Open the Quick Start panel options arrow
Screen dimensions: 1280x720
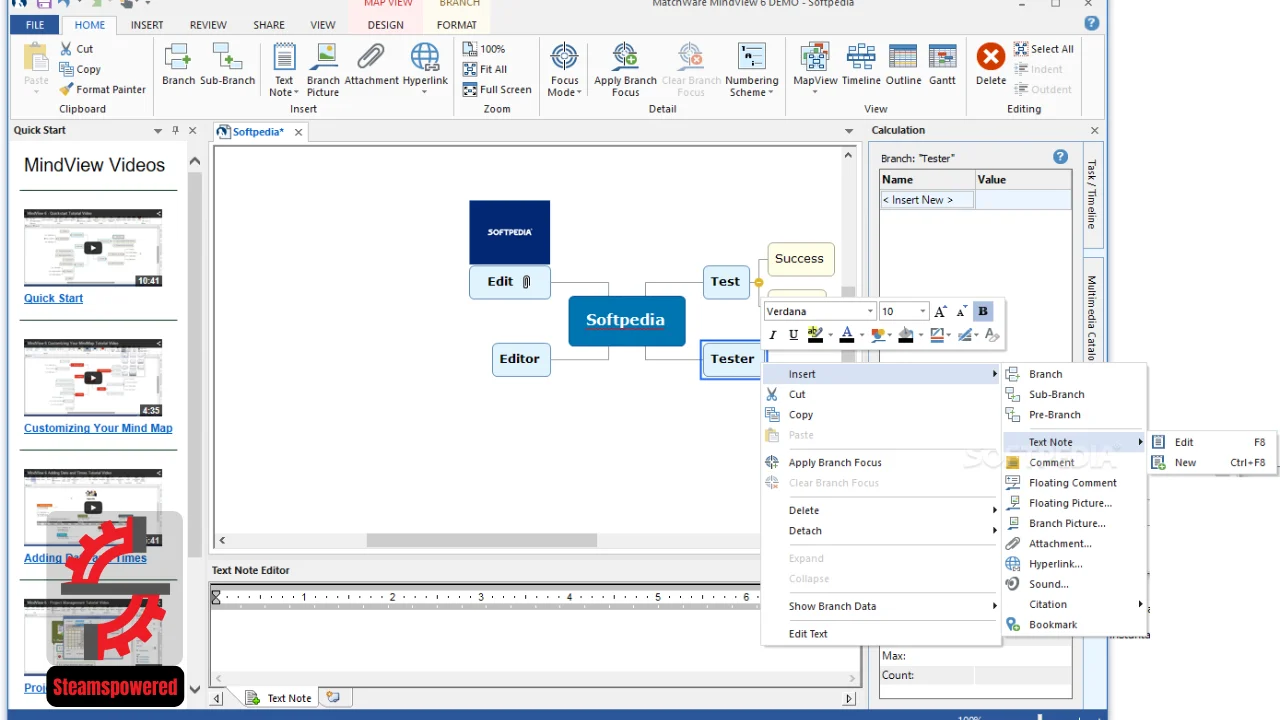point(157,131)
